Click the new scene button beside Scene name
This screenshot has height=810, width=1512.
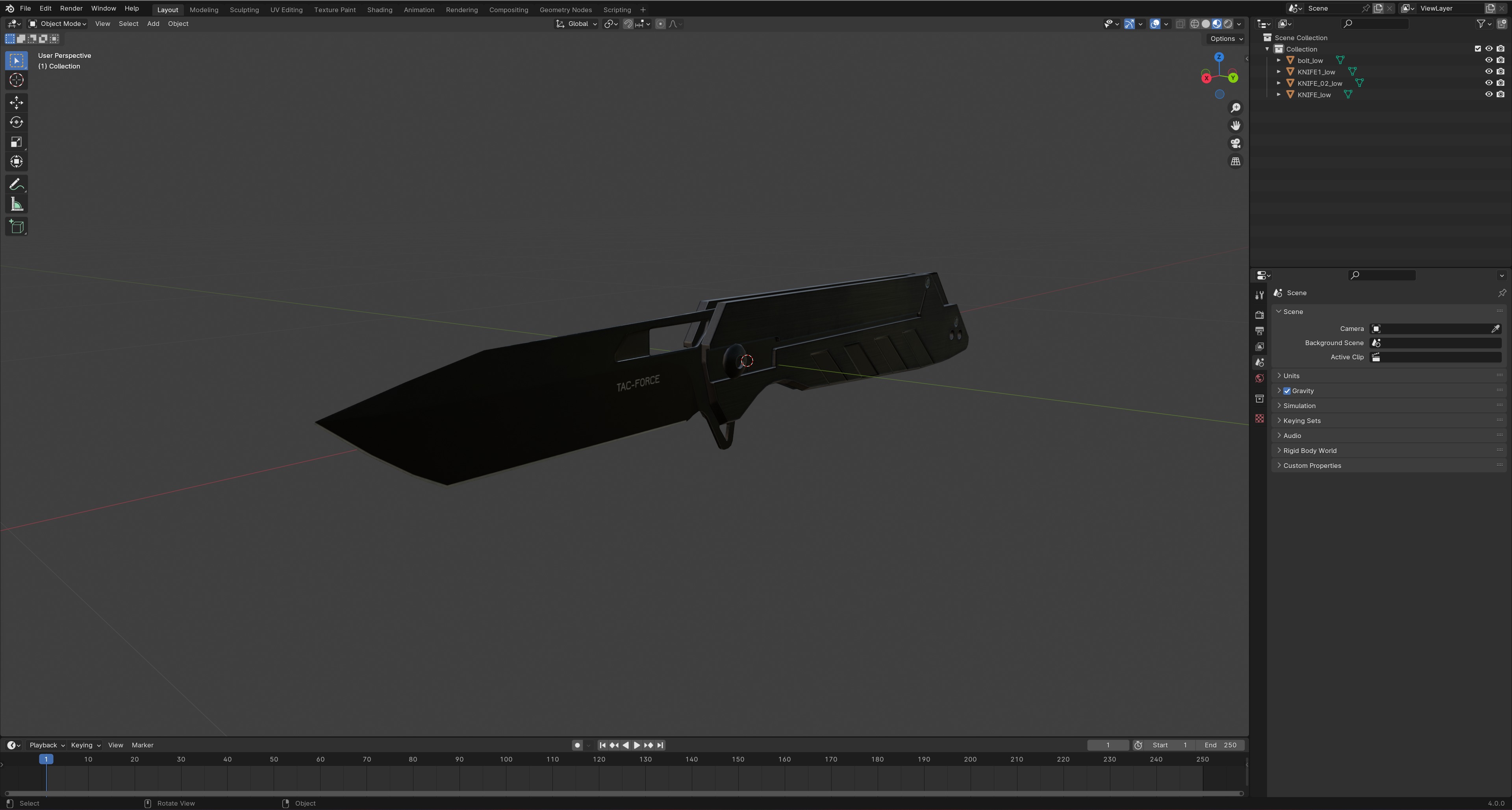tap(1378, 8)
